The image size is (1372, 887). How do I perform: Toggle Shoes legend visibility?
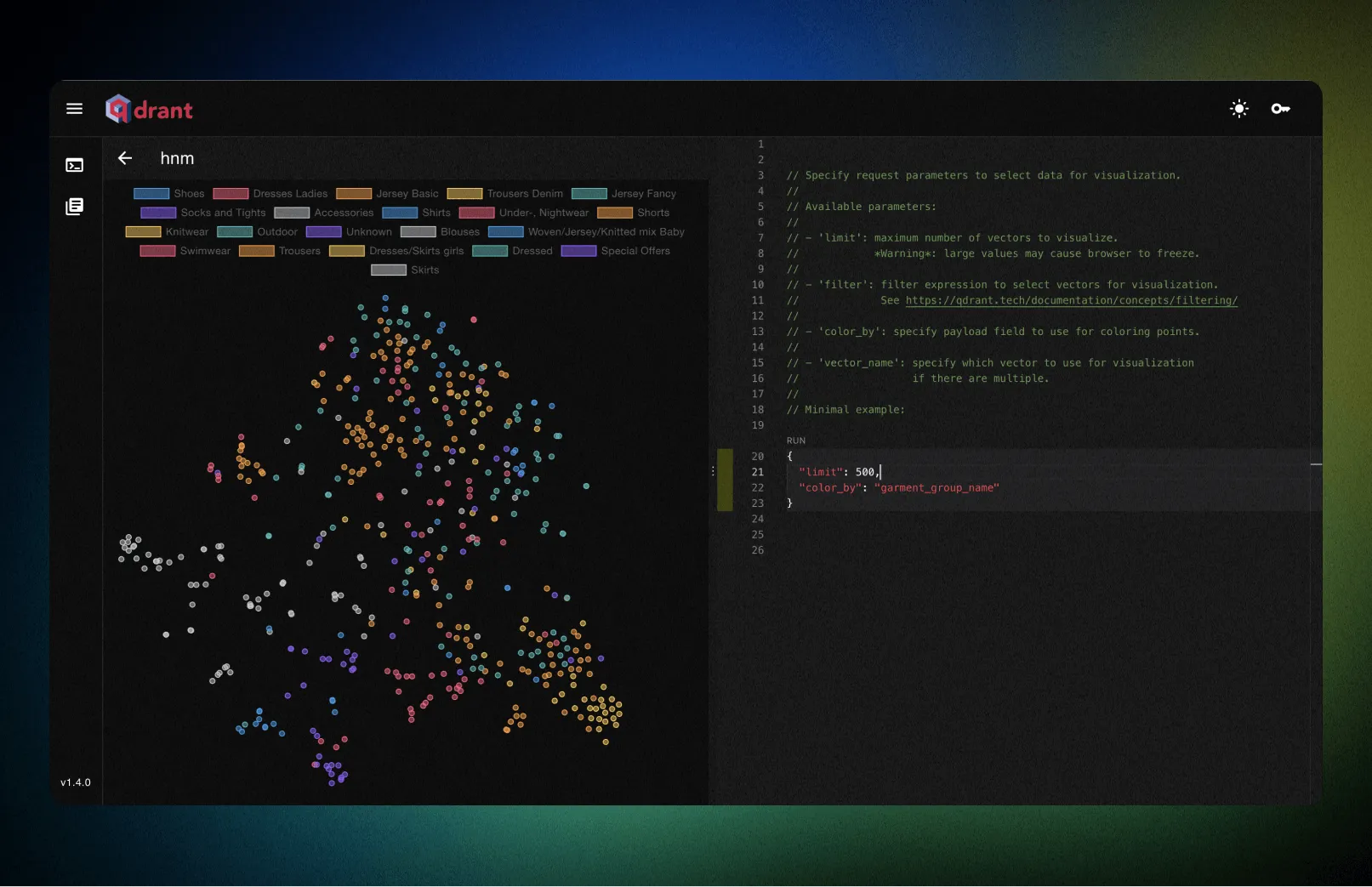point(169,194)
